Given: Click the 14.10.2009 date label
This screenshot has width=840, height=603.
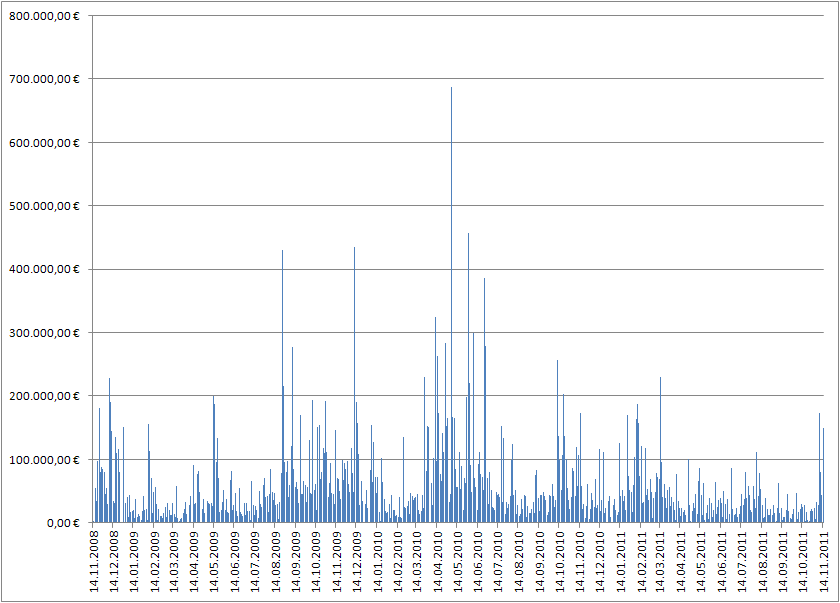Looking at the screenshot, I should click(x=316, y=561).
